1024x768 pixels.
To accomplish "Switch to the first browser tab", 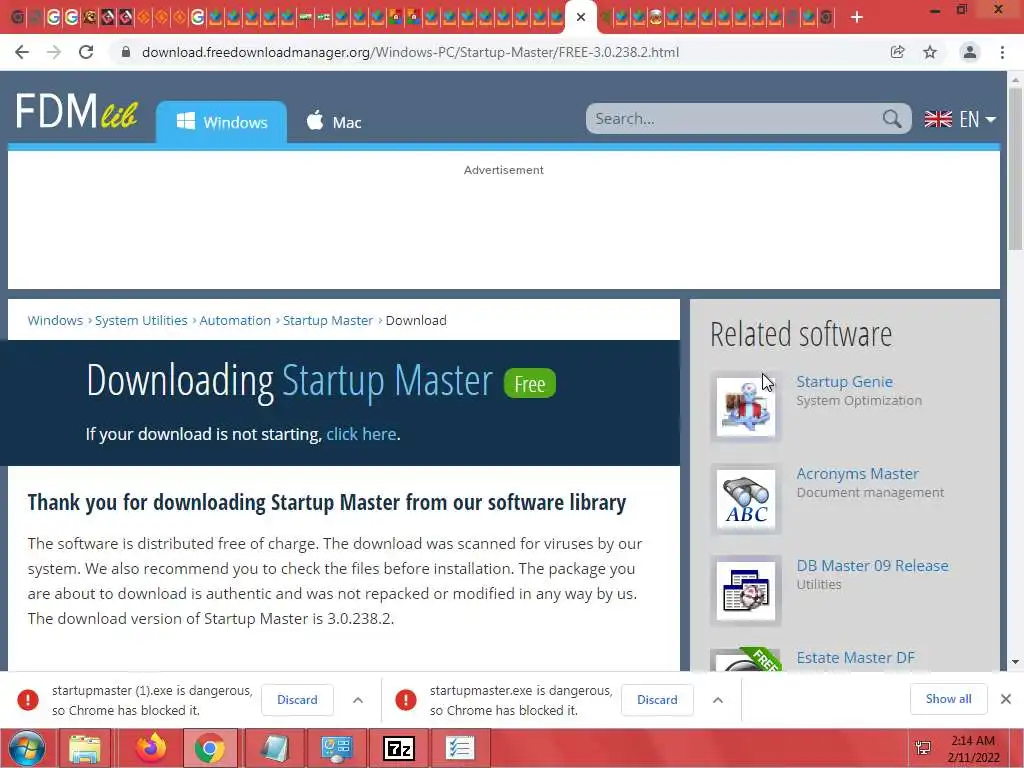I will pos(18,18).
